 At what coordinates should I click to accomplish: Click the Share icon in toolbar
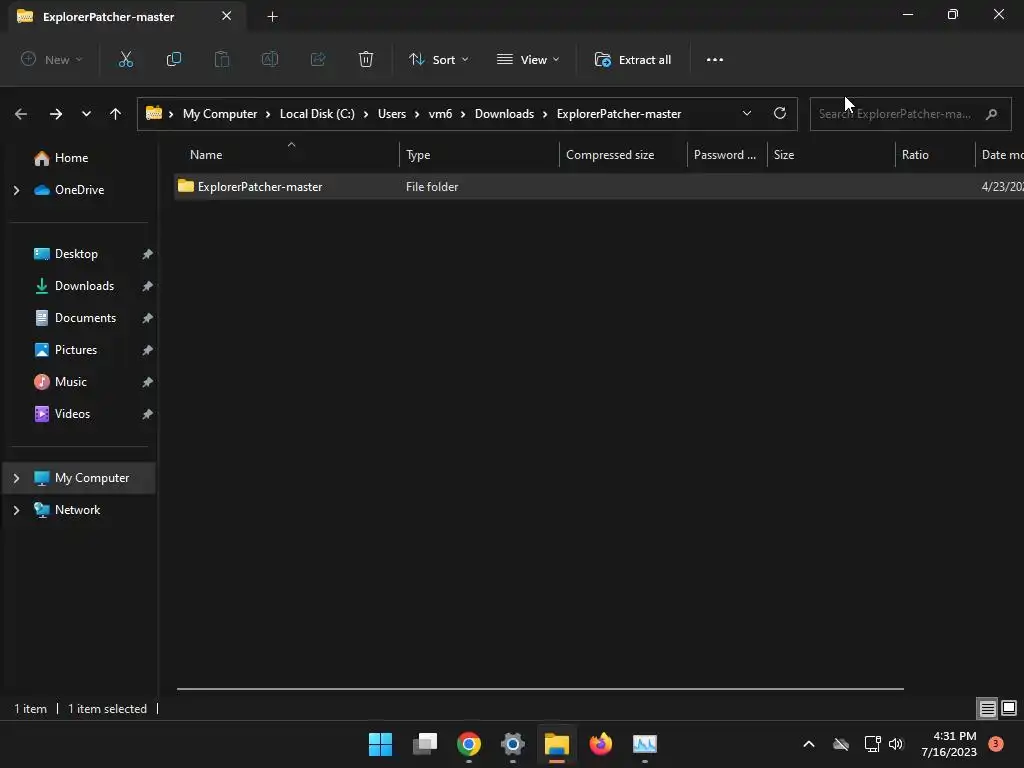click(318, 59)
